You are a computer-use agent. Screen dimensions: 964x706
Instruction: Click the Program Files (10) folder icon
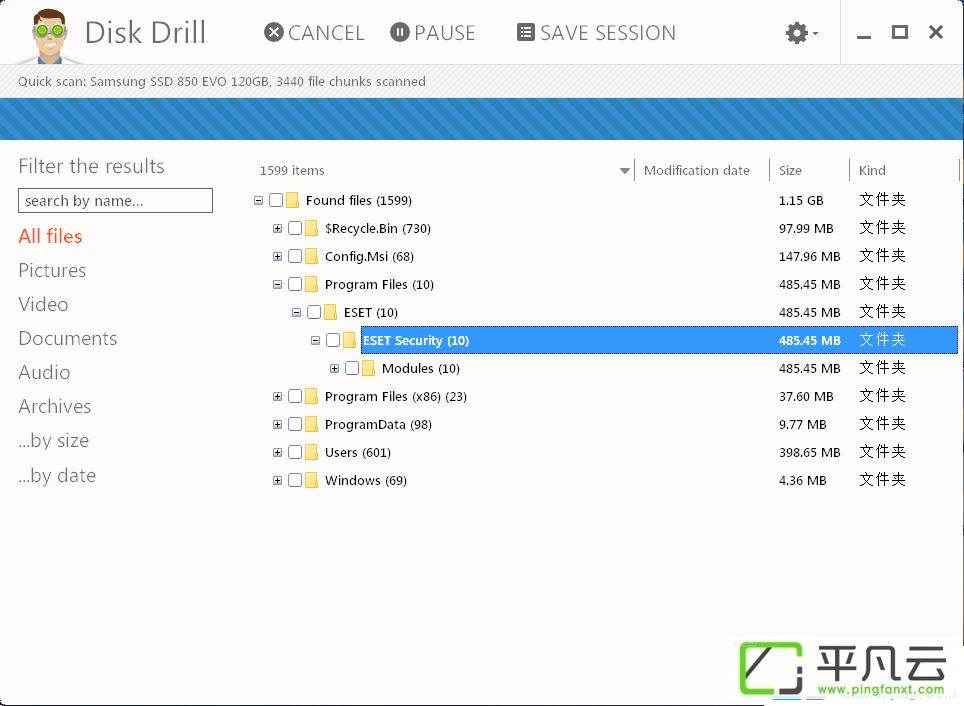pos(312,285)
